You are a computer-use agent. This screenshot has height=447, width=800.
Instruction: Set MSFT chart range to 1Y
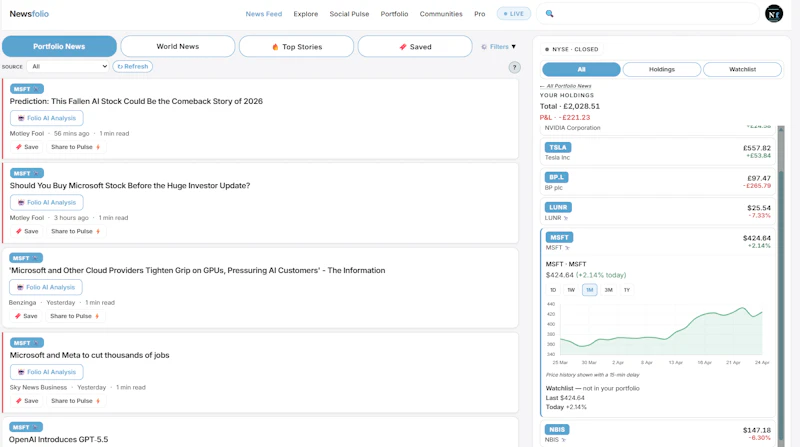click(x=627, y=290)
